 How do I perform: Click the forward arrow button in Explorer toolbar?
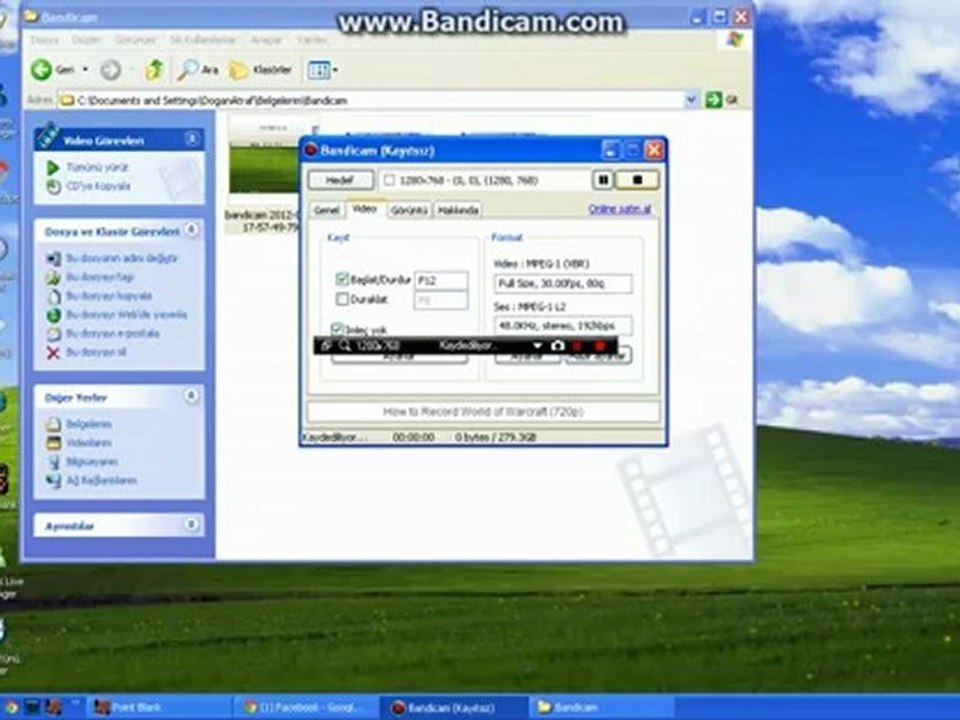pyautogui.click(x=111, y=70)
